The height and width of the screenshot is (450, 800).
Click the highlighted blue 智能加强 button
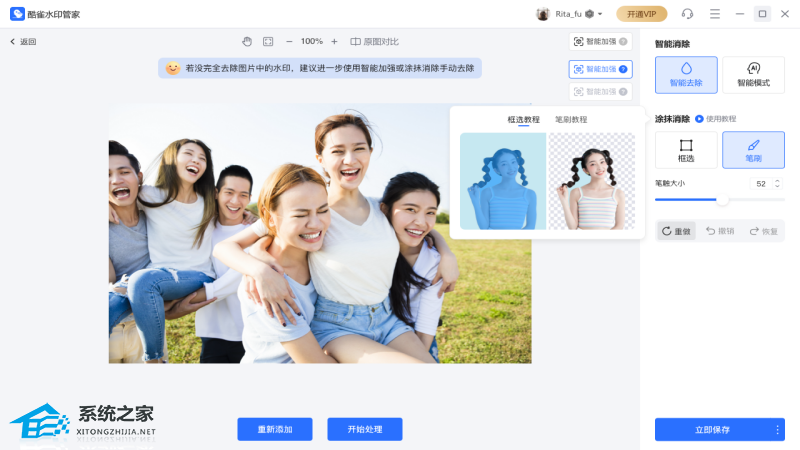pyautogui.click(x=601, y=69)
